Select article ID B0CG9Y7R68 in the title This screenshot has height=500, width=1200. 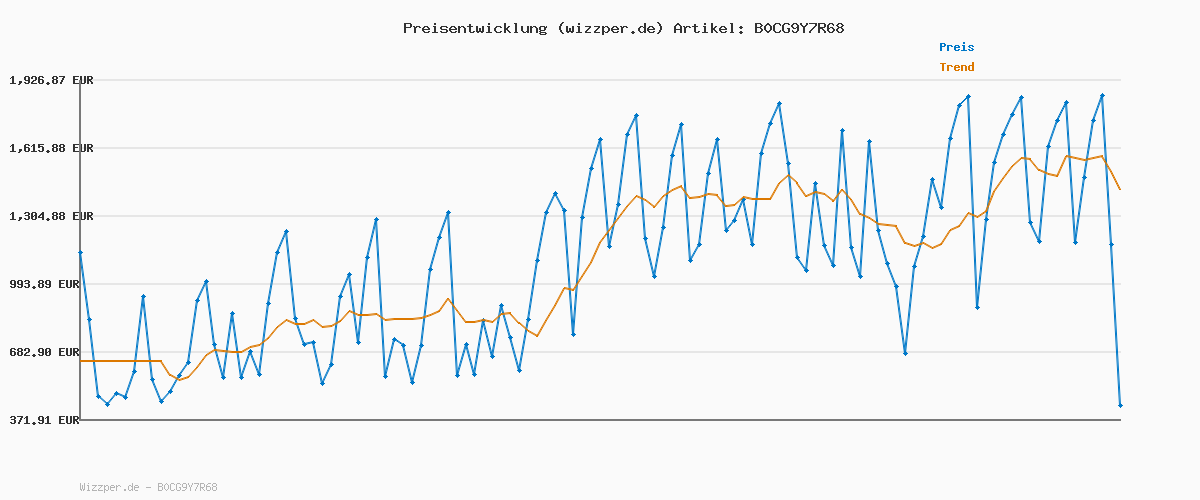(x=793, y=28)
